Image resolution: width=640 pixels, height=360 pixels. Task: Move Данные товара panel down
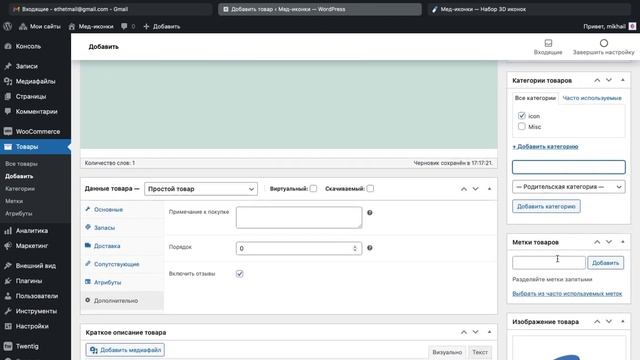point(476,189)
